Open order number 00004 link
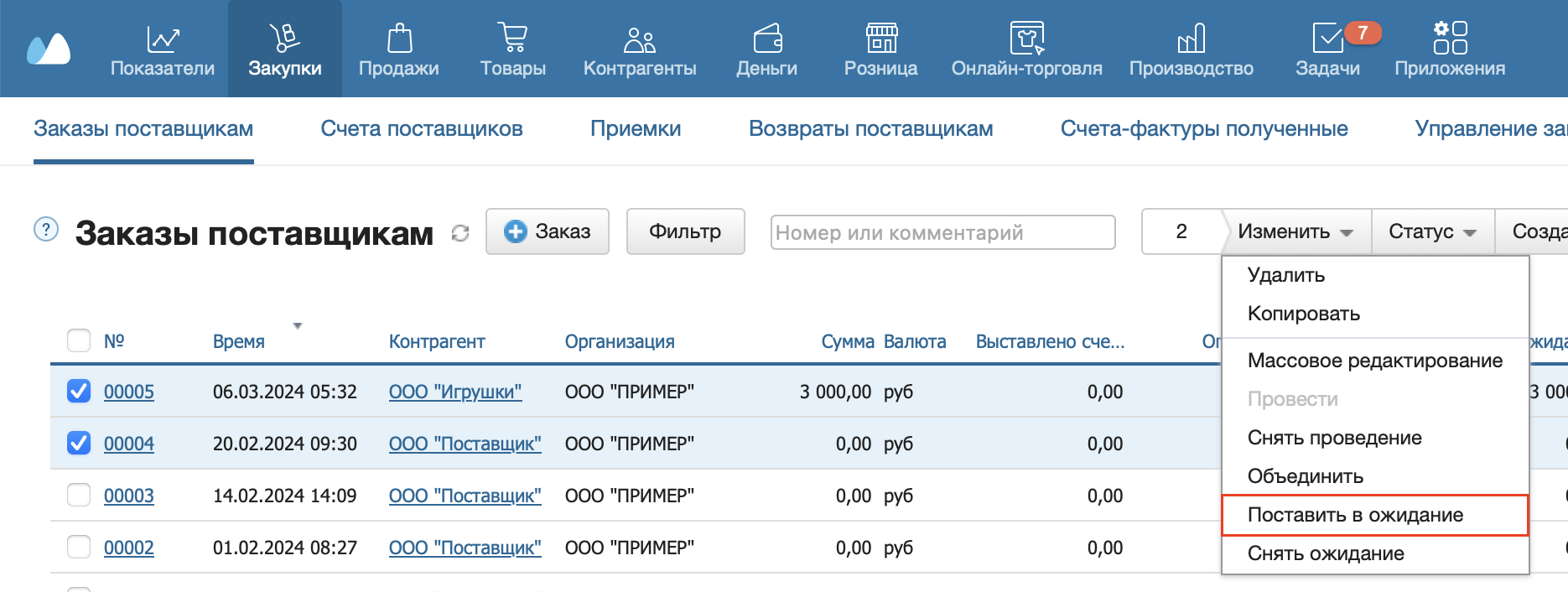Image resolution: width=1568 pixels, height=592 pixels. [129, 444]
